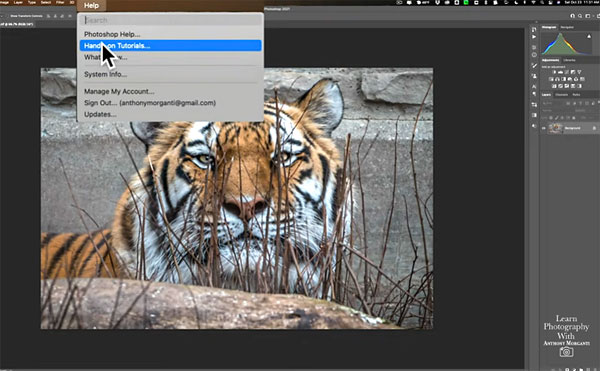Open the 3D menu
Image resolution: width=600 pixels, height=371 pixels.
click(x=72, y=2)
